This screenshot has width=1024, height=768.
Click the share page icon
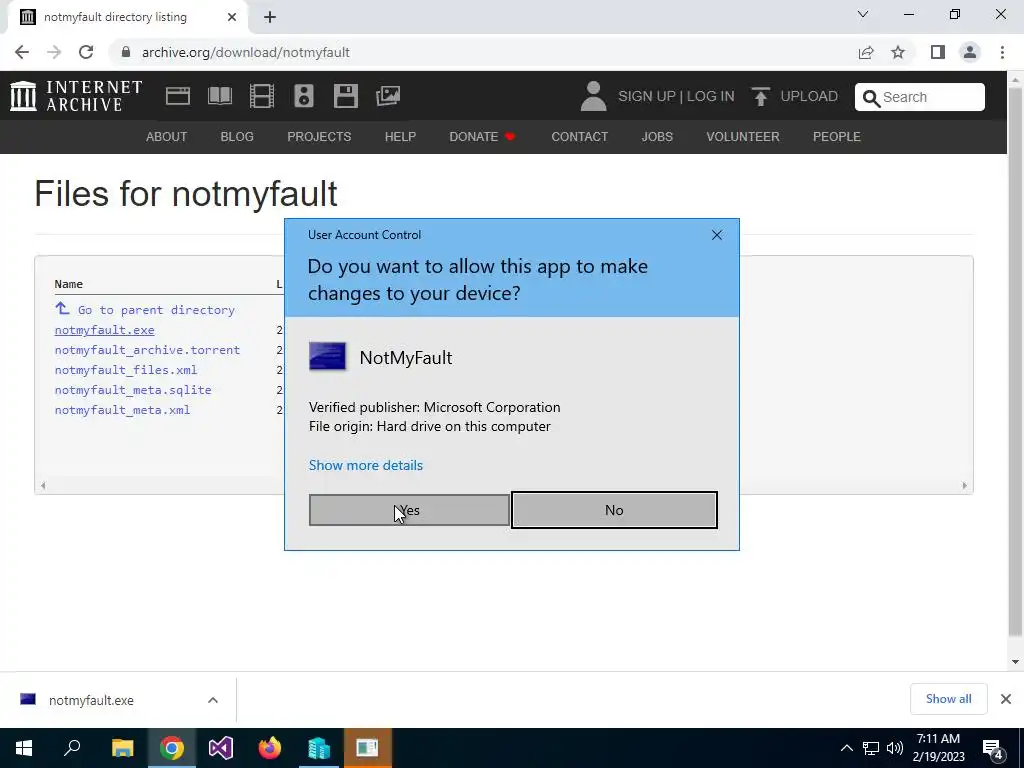coord(866,52)
